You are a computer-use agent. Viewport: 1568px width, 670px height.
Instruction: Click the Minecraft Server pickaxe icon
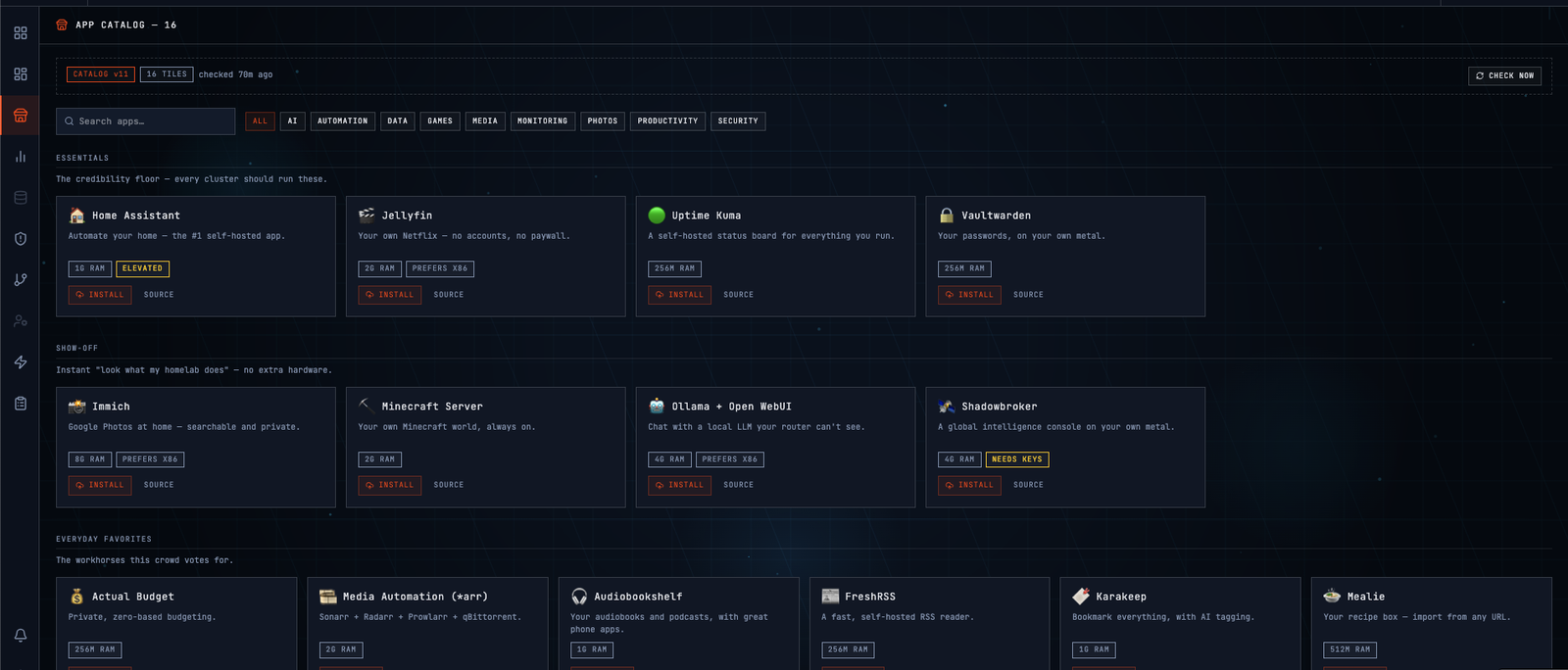pyautogui.click(x=367, y=406)
